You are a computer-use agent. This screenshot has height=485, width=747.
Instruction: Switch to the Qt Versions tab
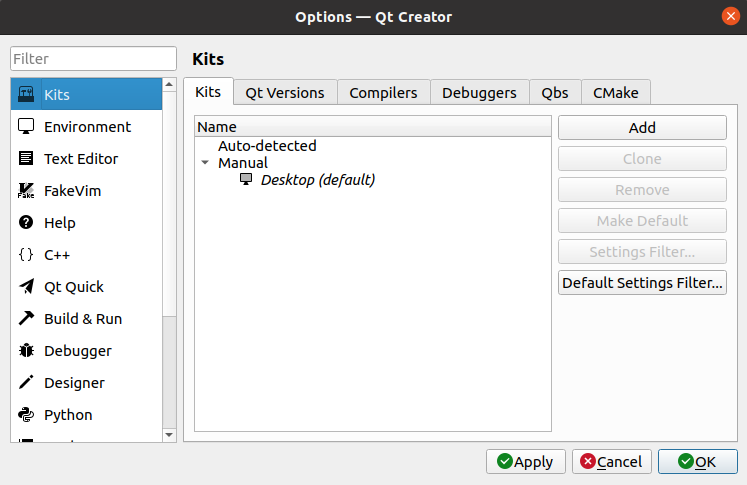(285, 92)
